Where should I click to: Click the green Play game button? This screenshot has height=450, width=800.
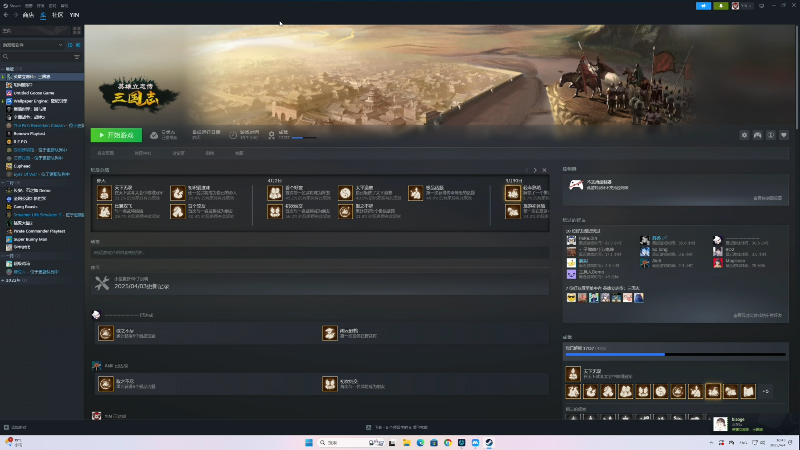pyautogui.click(x=116, y=135)
